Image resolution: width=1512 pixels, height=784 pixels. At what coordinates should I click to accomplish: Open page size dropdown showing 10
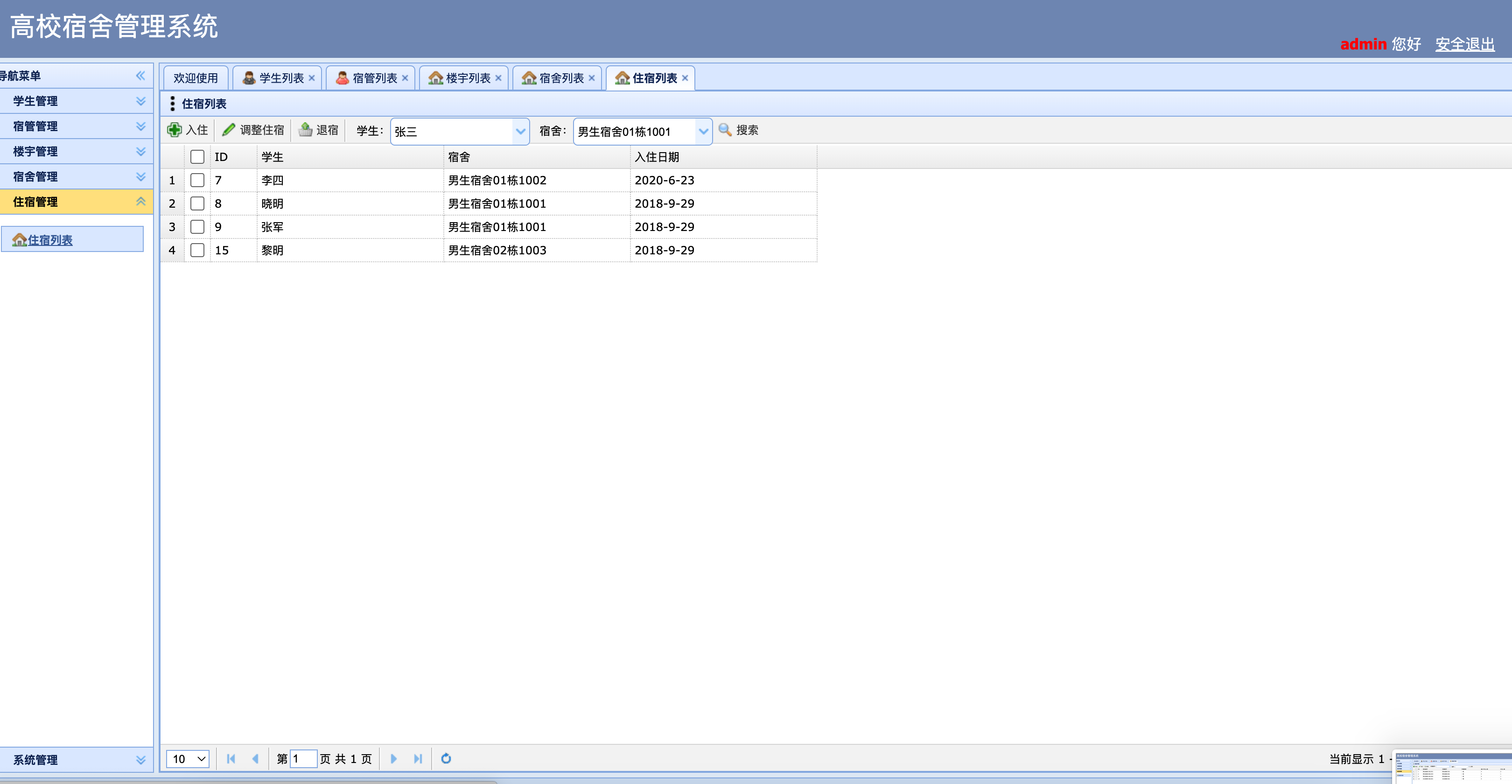click(x=188, y=758)
